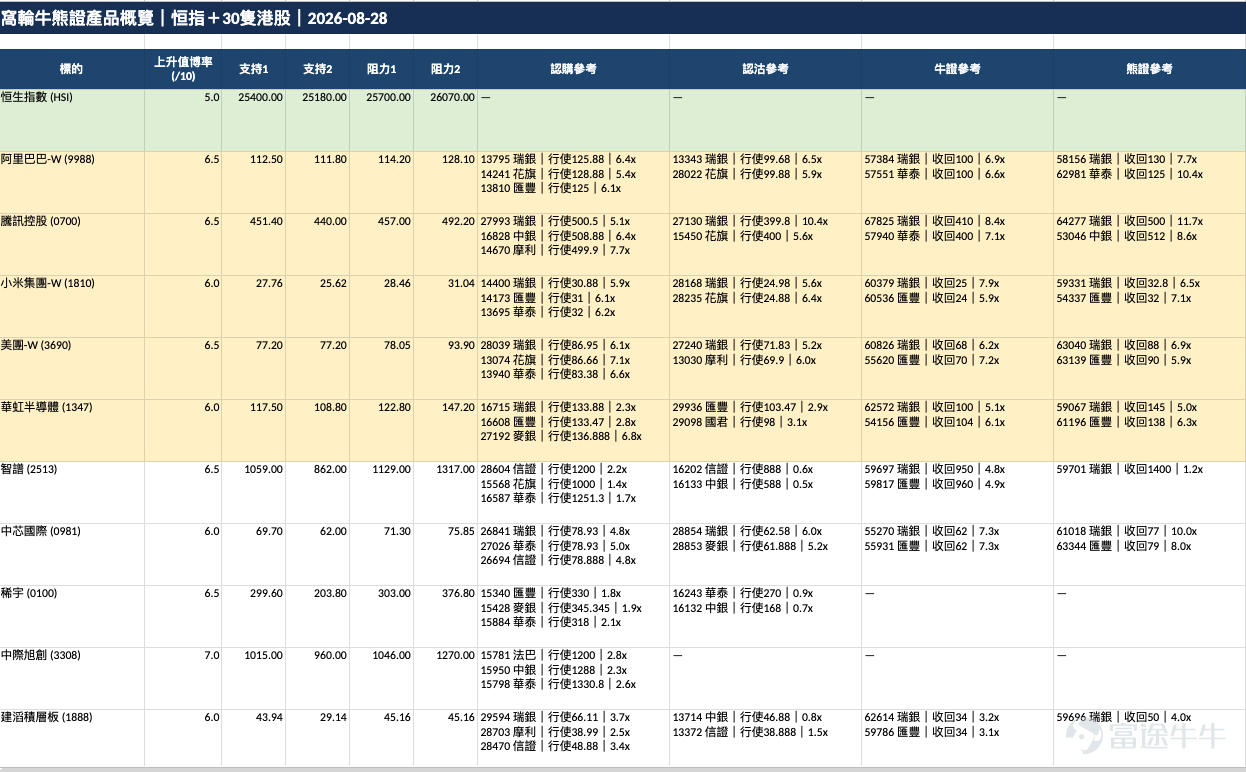Image resolution: width=1246 pixels, height=772 pixels.
Task: Select the 上升值博率 (/10) column header
Action: pyautogui.click(x=183, y=69)
